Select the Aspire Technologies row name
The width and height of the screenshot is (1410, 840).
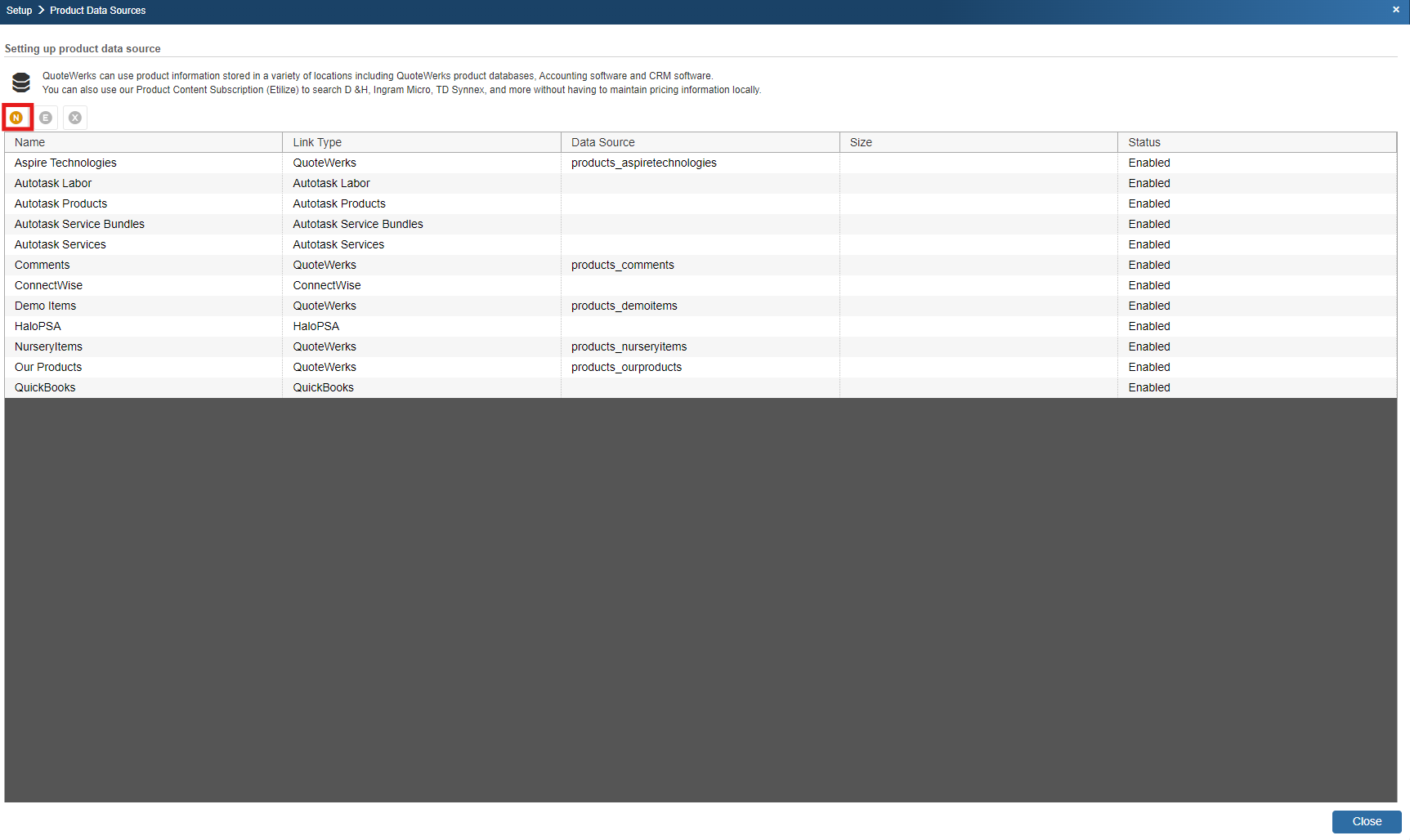pos(65,163)
